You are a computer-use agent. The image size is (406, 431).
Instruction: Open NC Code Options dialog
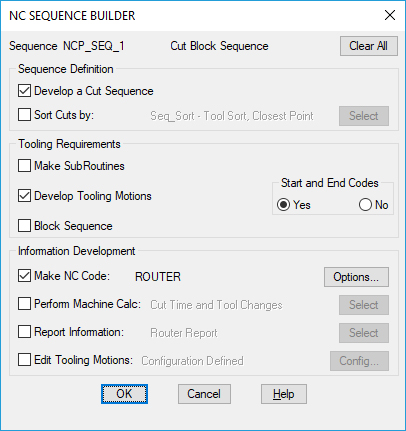pyautogui.click(x=356, y=277)
